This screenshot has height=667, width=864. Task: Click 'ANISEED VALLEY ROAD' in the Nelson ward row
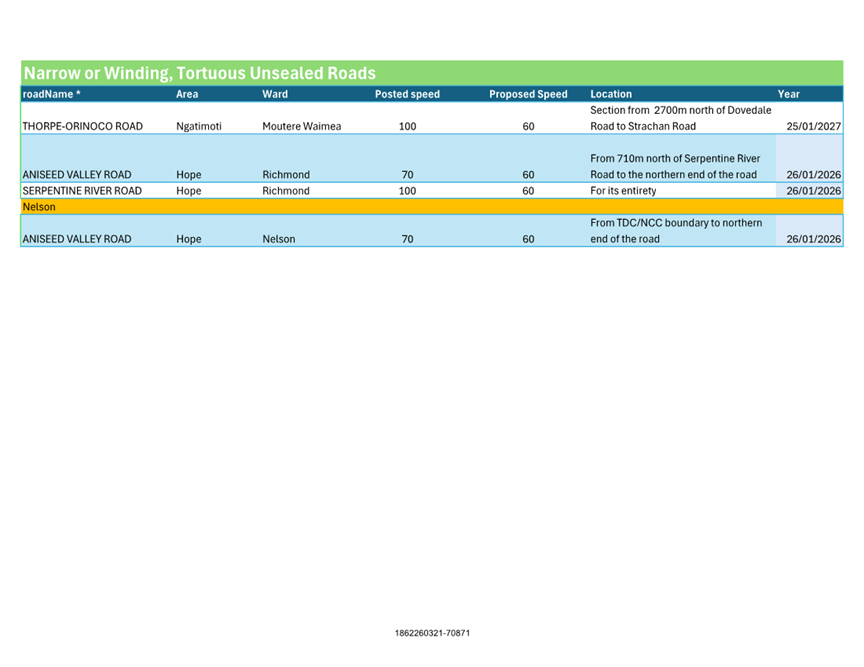coord(77,239)
